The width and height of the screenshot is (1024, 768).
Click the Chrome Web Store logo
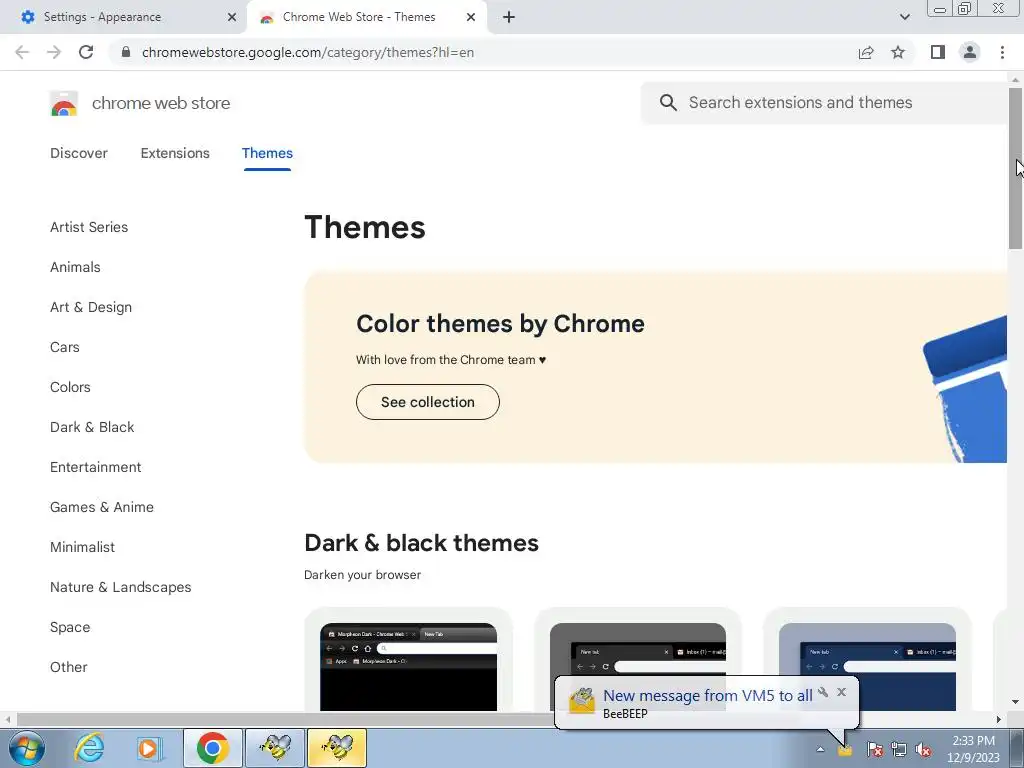64,103
